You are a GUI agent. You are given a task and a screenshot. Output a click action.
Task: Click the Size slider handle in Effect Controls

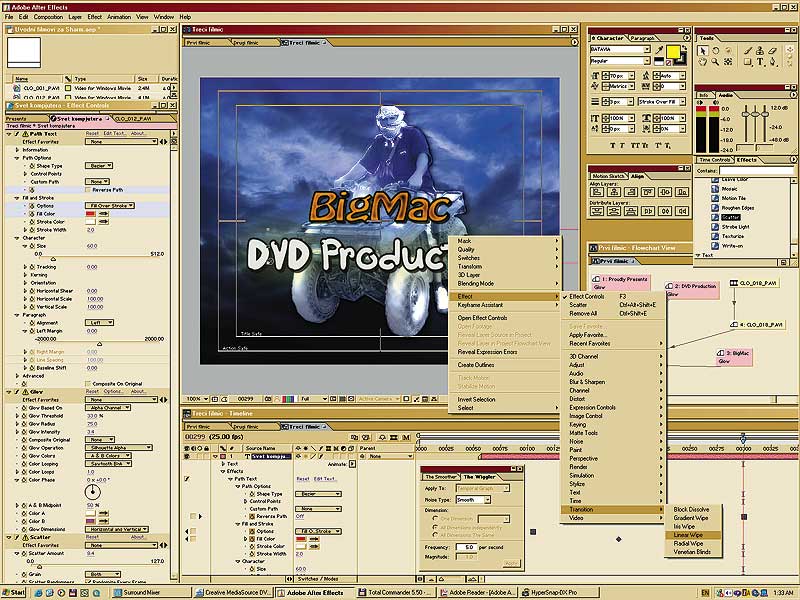pos(53,259)
